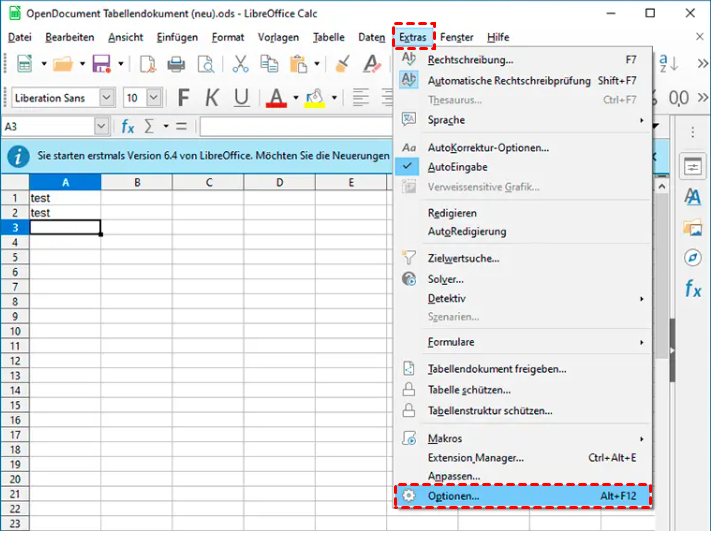
Task: Choose Rechtschreibung... menu entry
Action: 523,60
